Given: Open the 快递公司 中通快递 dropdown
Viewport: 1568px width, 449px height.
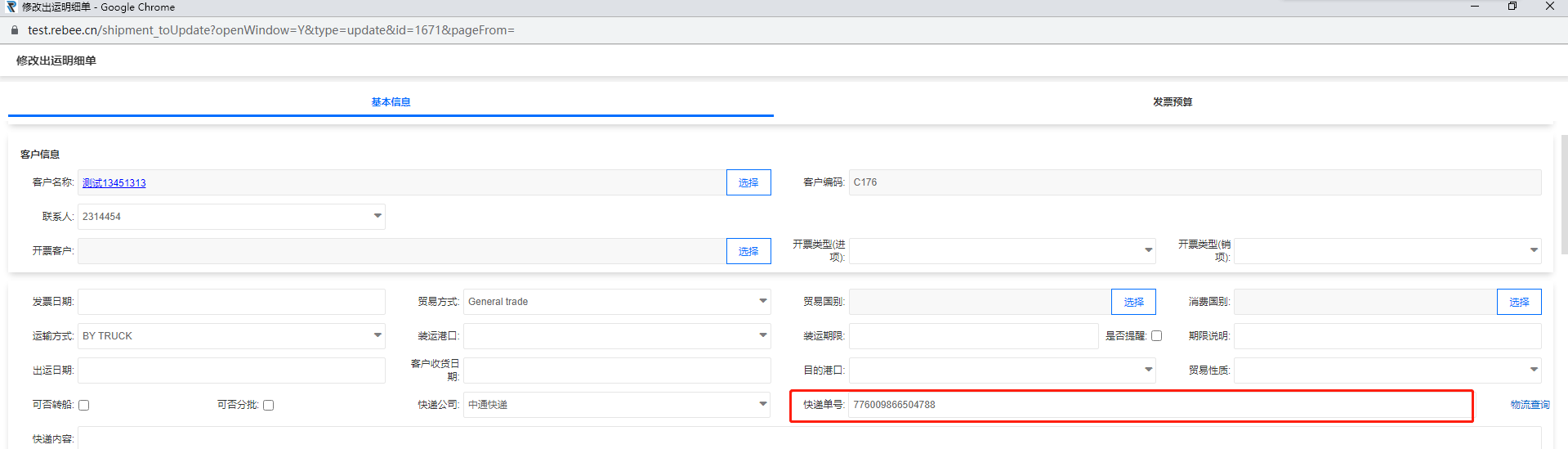Looking at the screenshot, I should point(617,405).
